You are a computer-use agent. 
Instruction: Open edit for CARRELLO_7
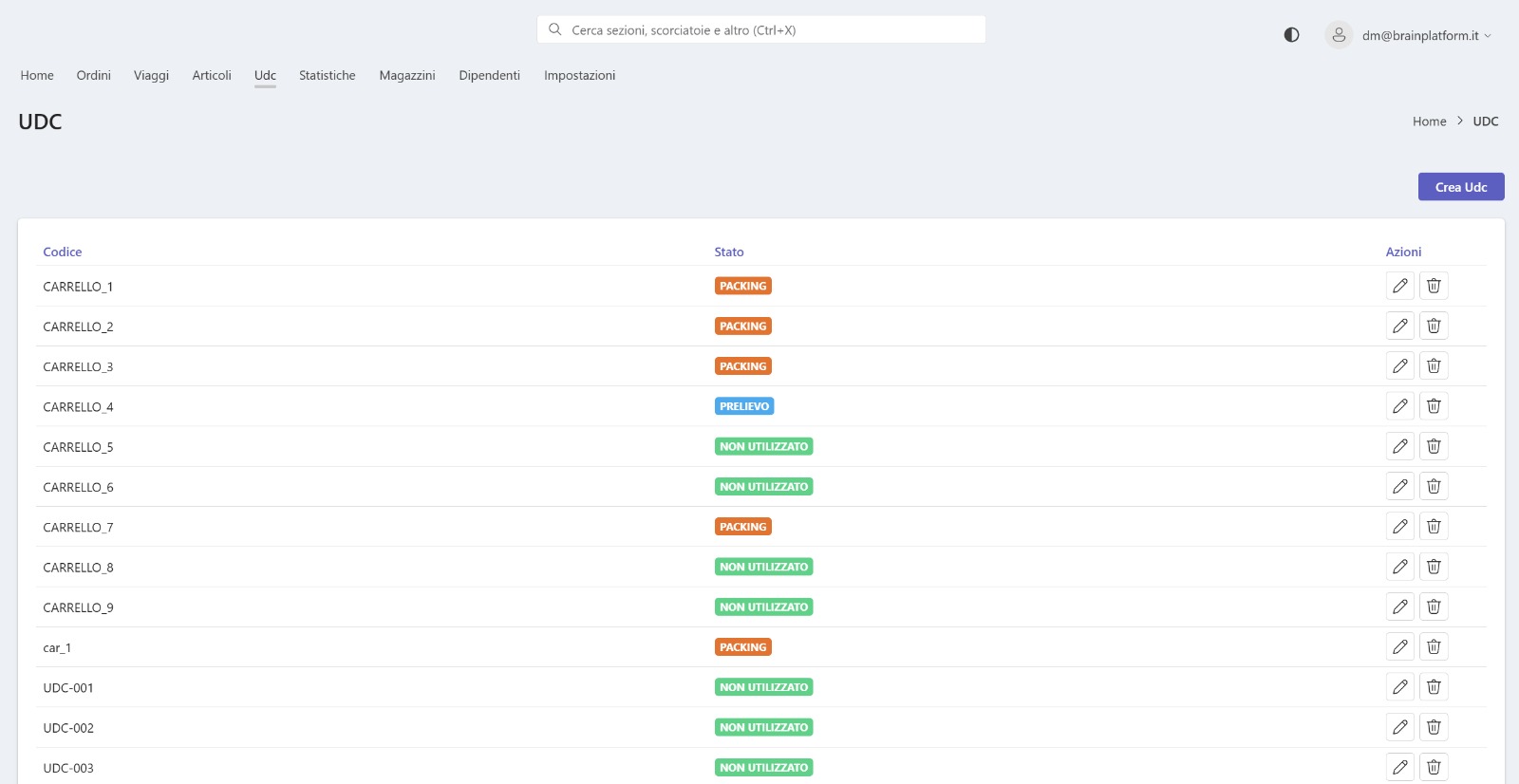pos(1399,527)
